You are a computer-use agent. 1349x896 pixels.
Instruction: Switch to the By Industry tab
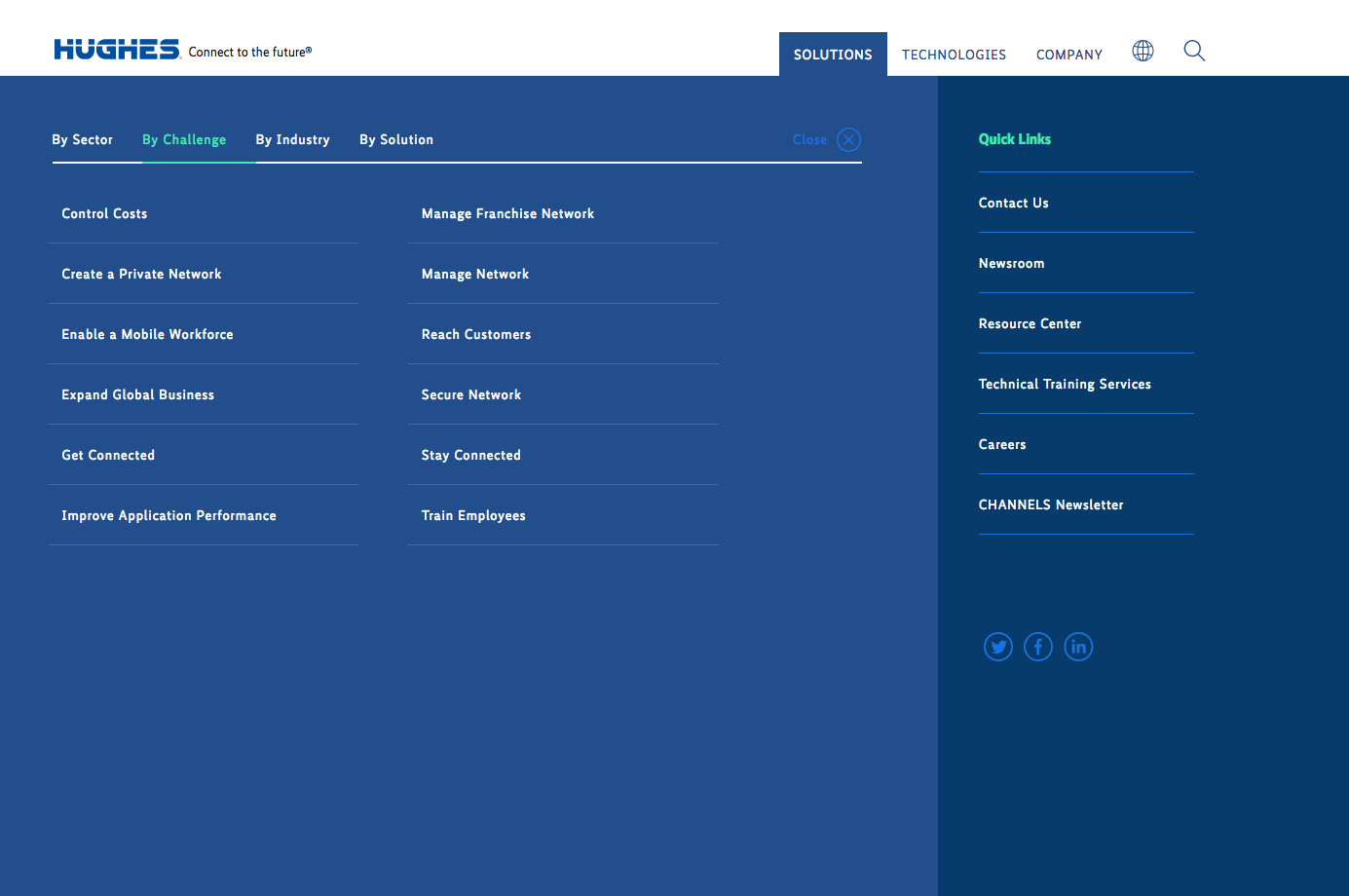[x=293, y=139]
